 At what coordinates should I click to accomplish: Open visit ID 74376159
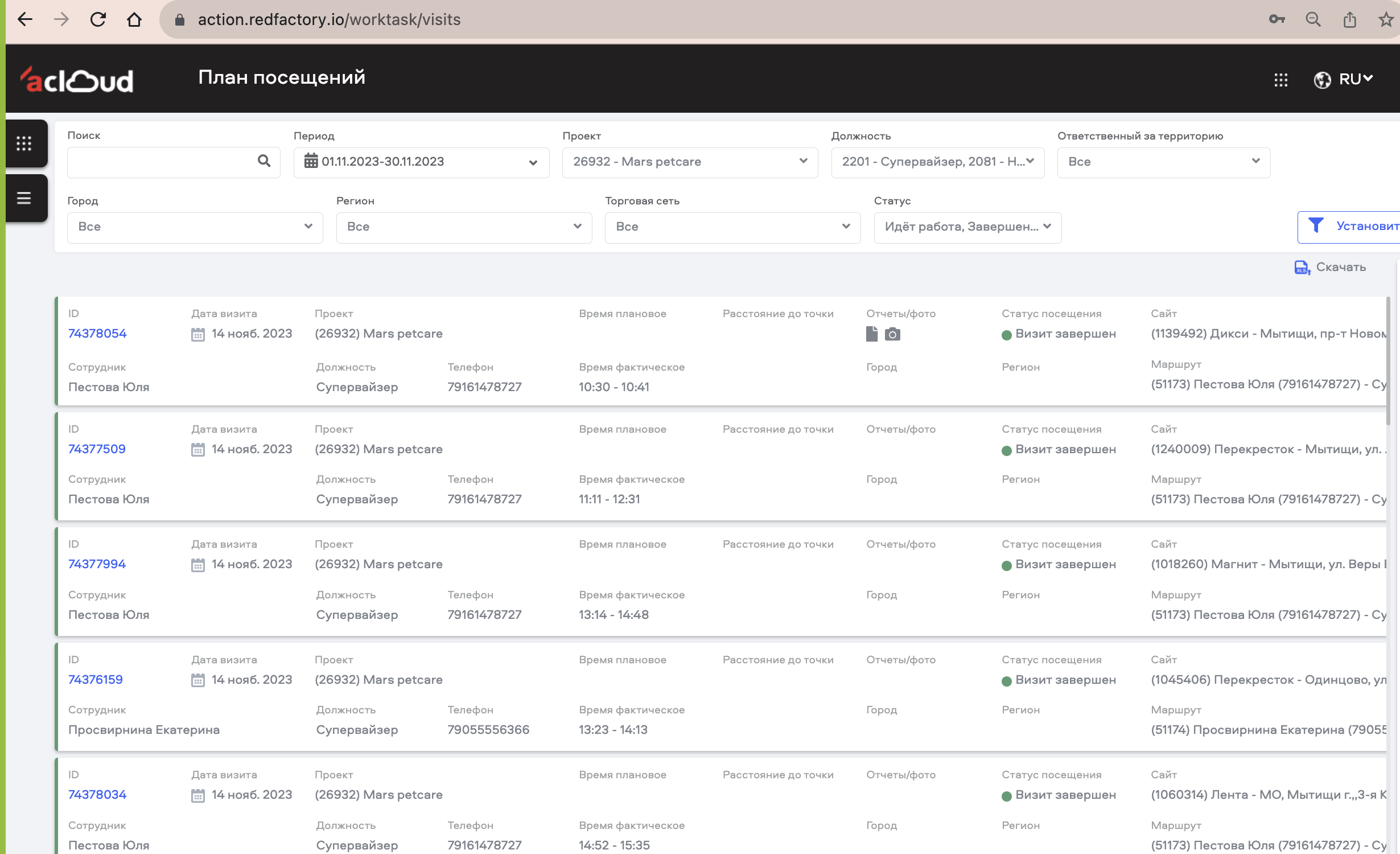[96, 680]
